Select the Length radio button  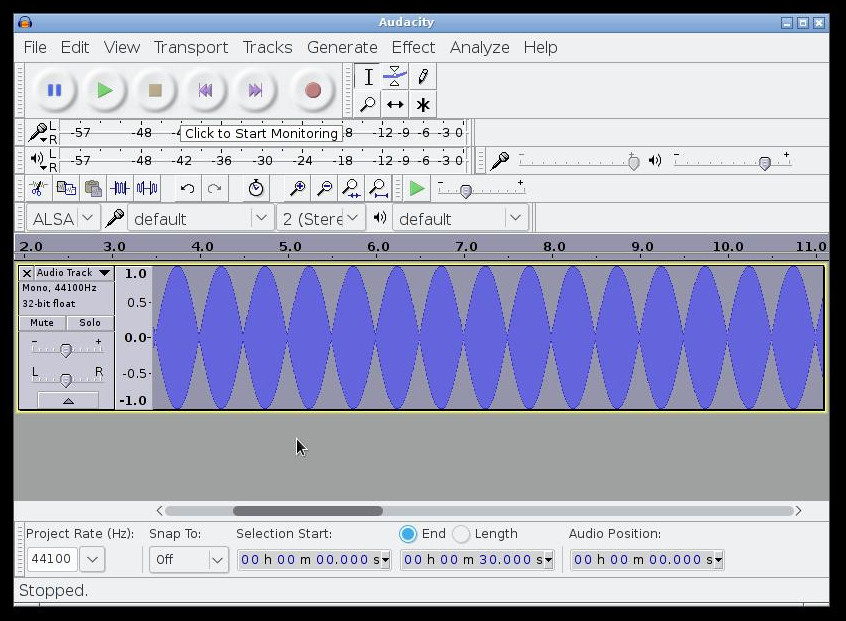[x=461, y=534]
